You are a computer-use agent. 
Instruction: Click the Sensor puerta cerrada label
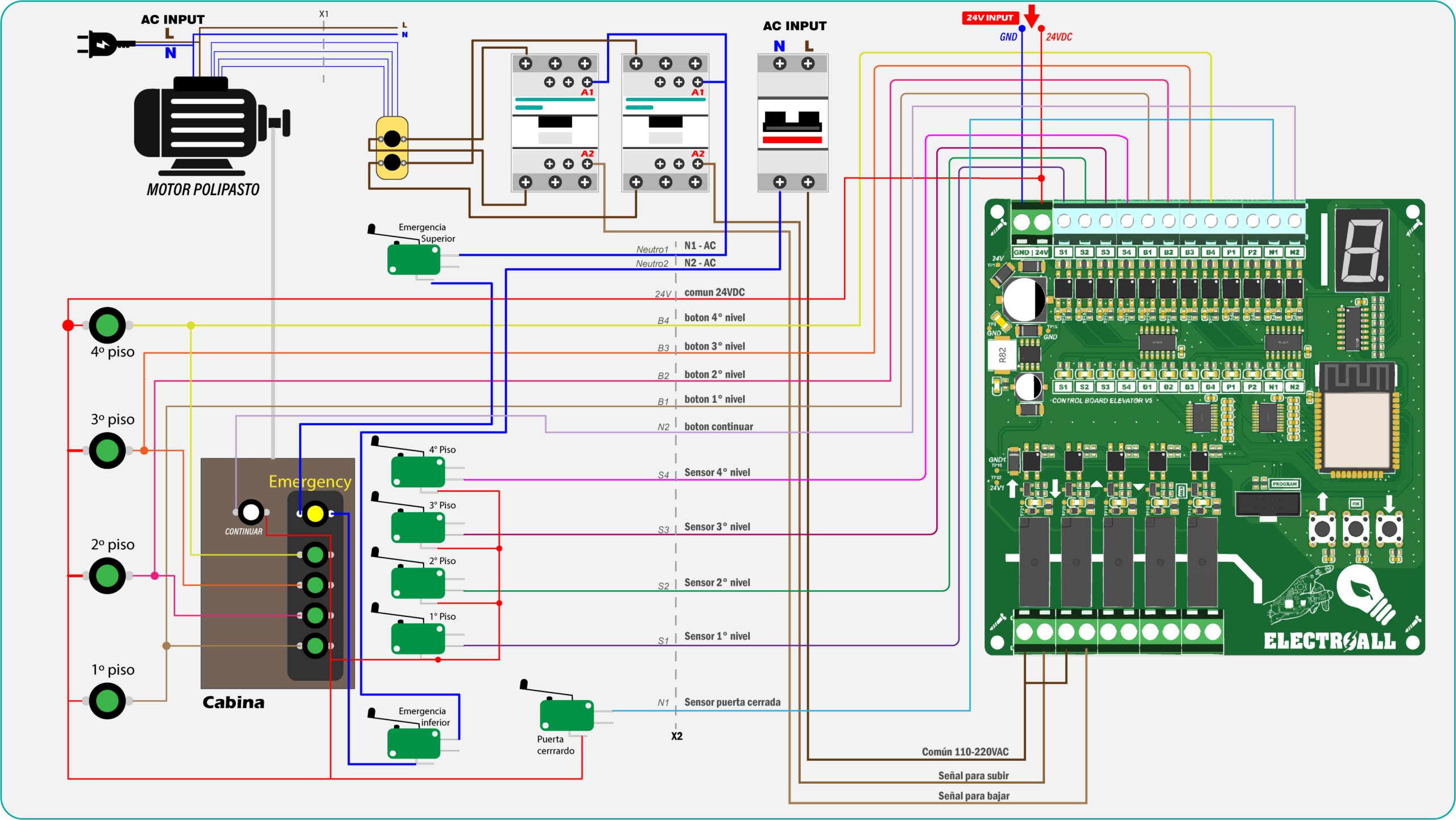[732, 702]
